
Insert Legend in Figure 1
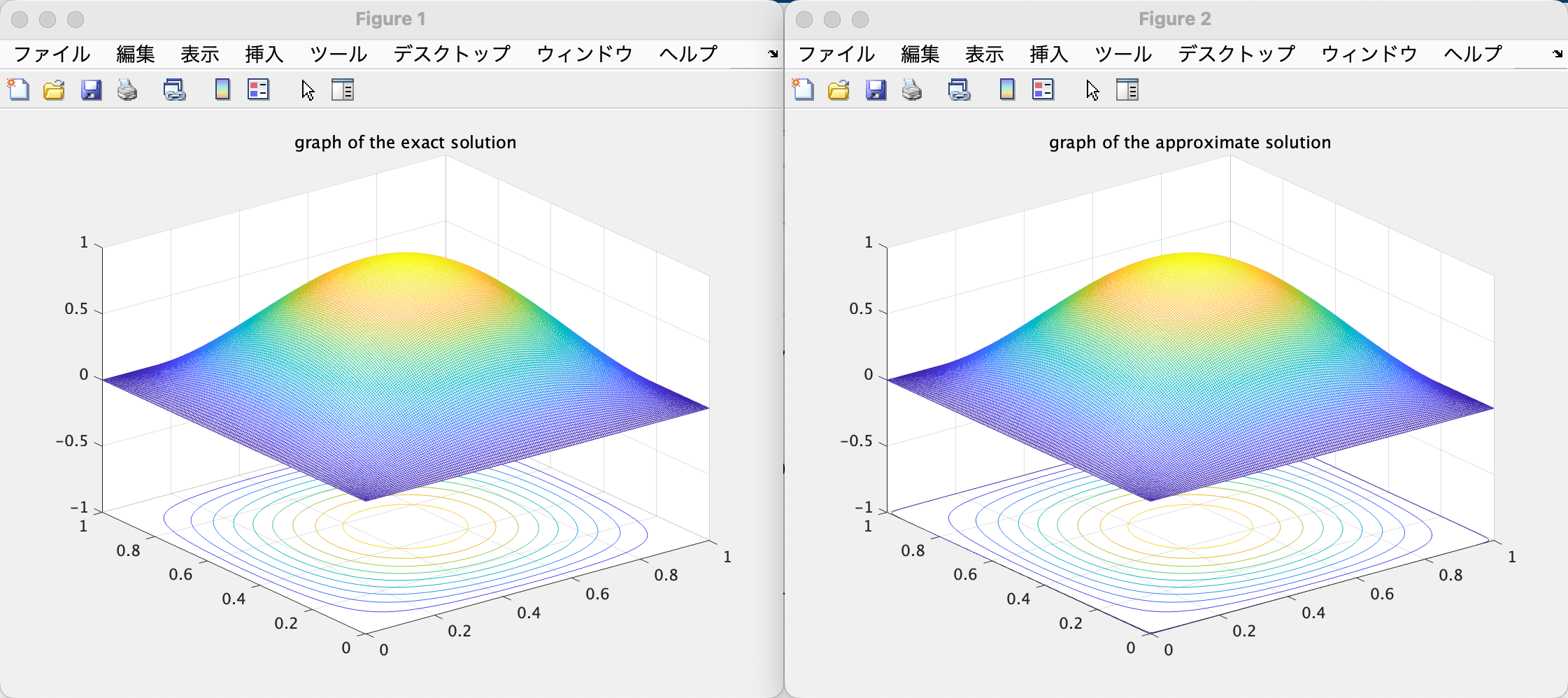pyautogui.click(x=259, y=90)
